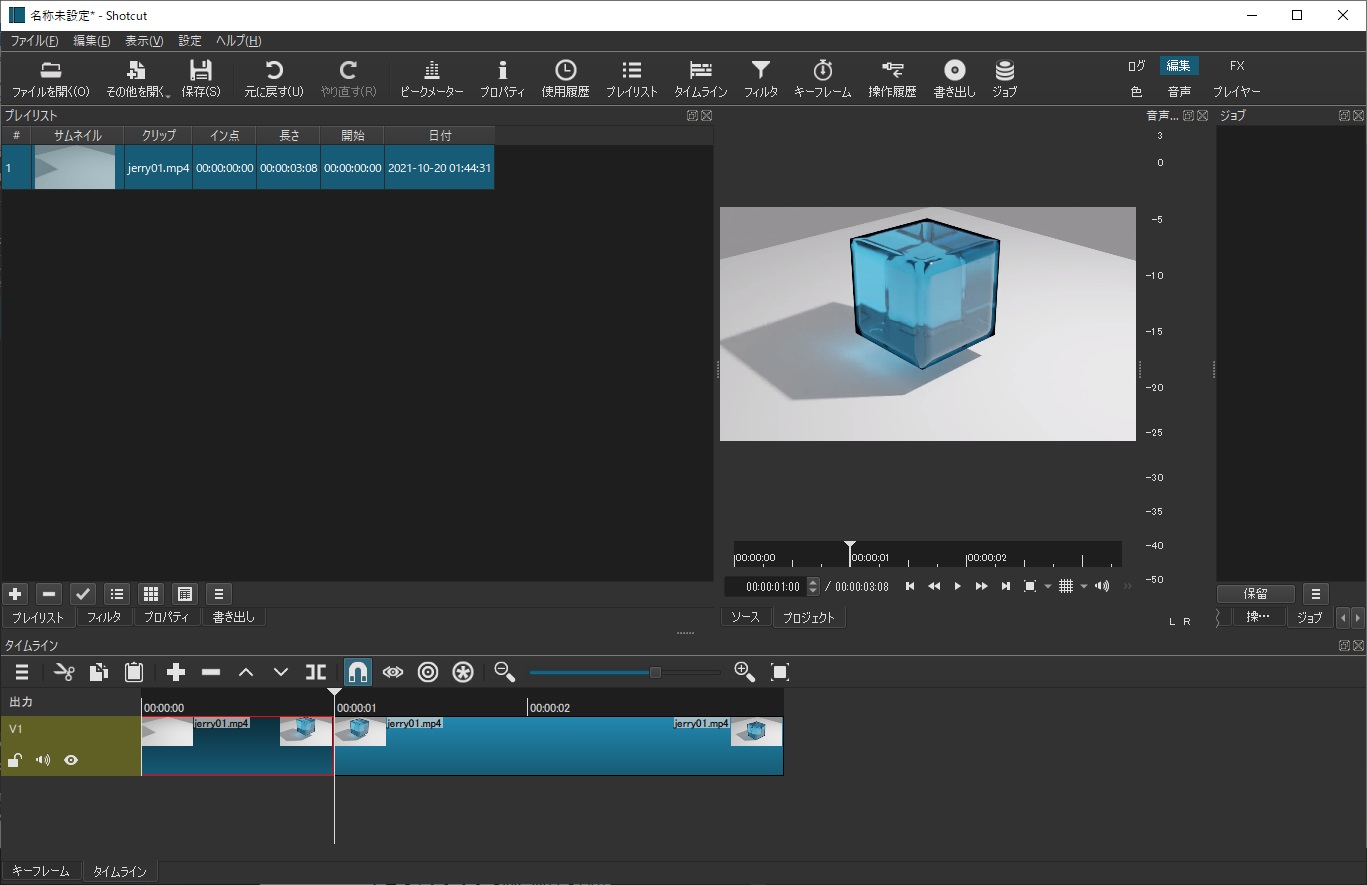Mute the V1 track audio
1367x885 pixels.
[x=43, y=760]
